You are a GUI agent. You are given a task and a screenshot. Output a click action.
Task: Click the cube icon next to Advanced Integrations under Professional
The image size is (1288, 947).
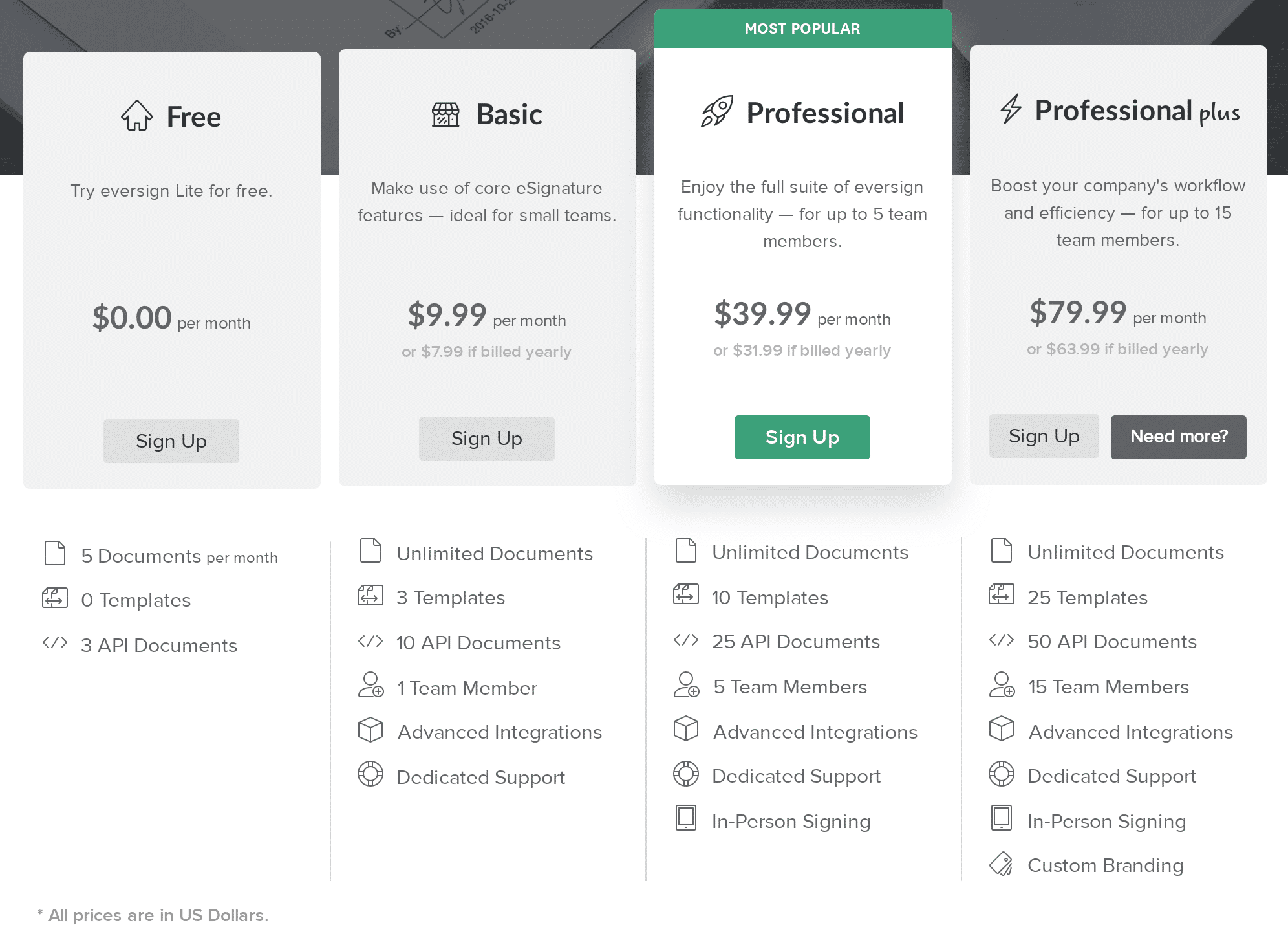click(685, 730)
